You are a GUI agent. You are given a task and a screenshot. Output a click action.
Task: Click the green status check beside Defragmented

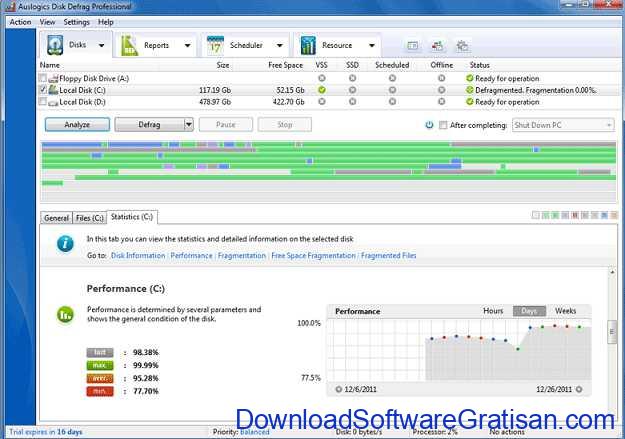[x=470, y=90]
